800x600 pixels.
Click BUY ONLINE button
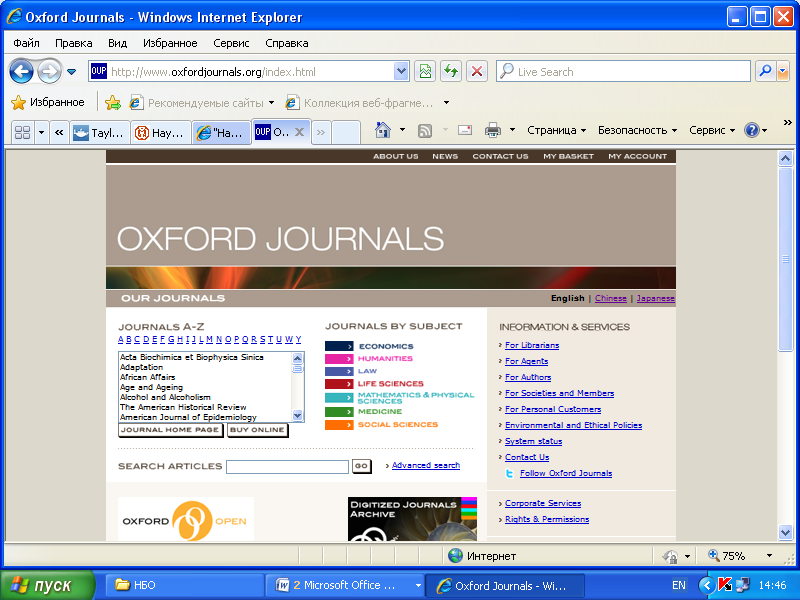[257, 430]
